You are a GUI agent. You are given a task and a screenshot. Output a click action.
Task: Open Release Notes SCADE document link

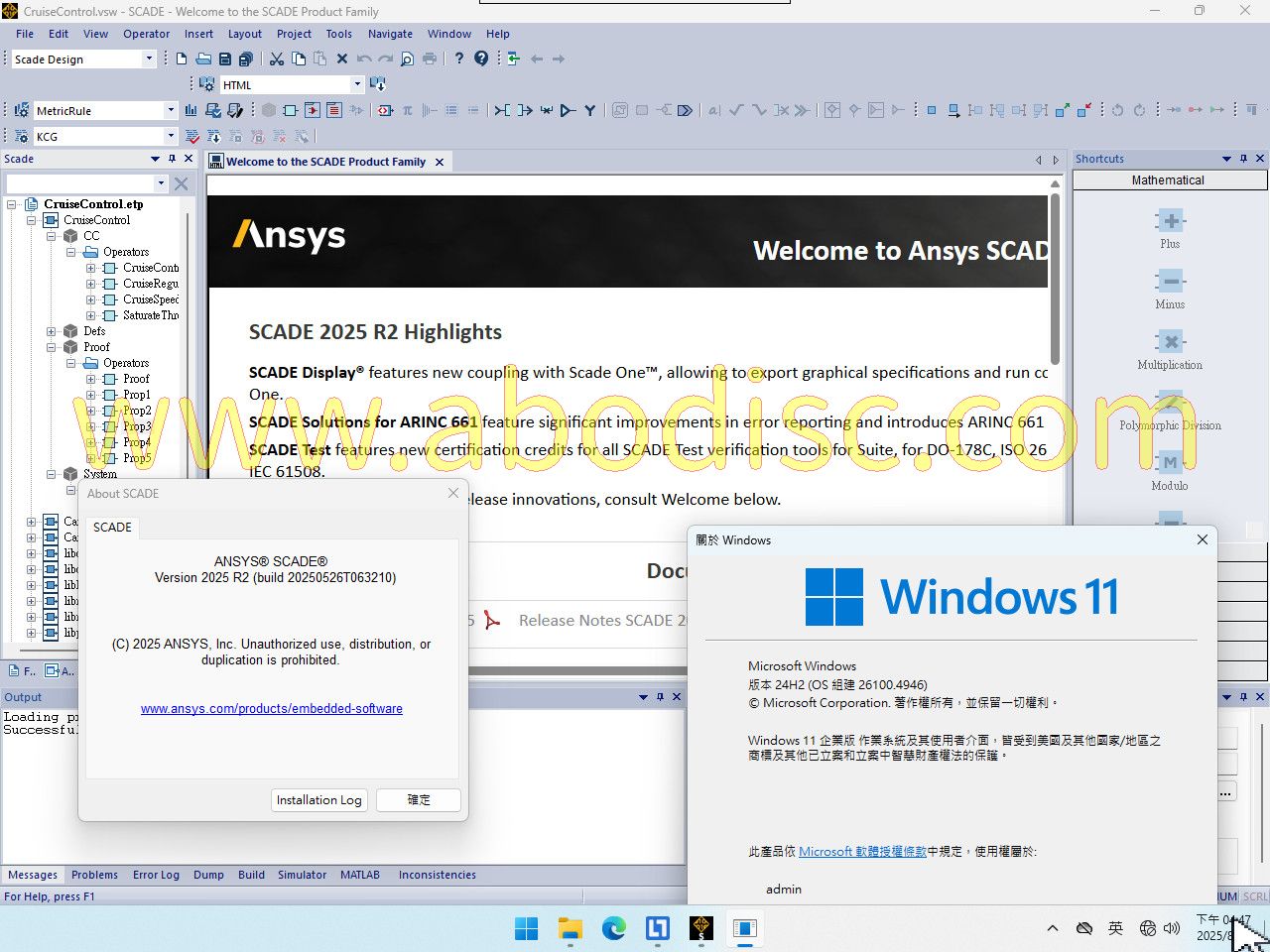tap(602, 621)
